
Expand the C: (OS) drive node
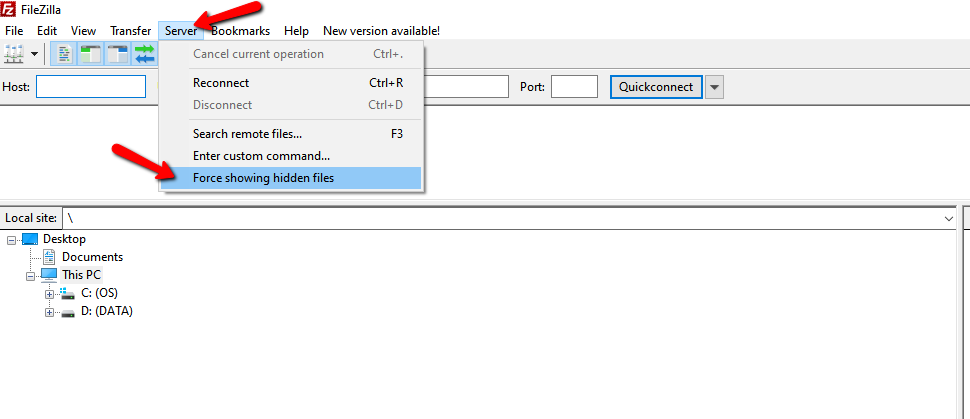pos(50,293)
